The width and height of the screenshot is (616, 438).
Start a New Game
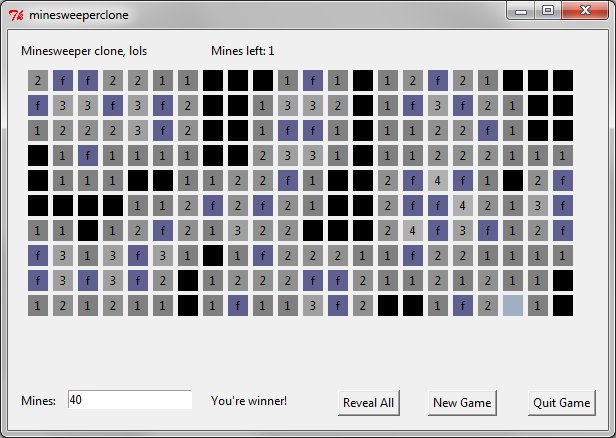tap(462, 403)
